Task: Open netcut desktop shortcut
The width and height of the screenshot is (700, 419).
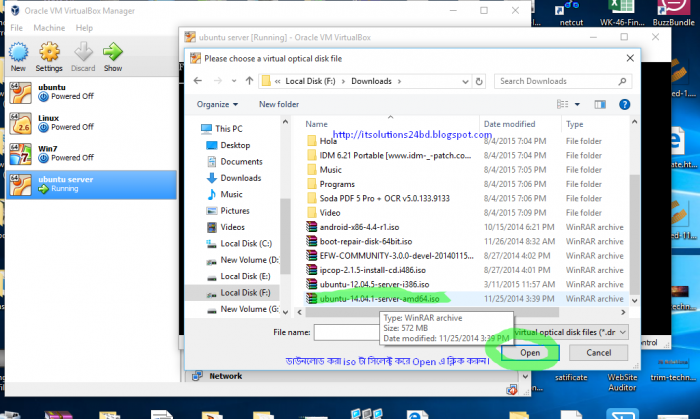Action: (571, 13)
